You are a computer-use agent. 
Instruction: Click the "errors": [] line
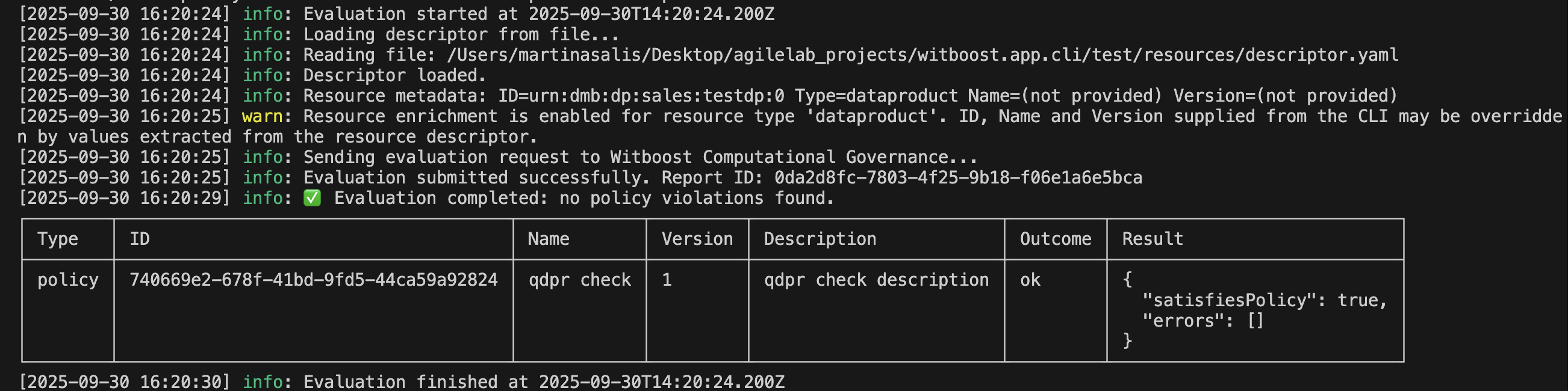(1202, 321)
